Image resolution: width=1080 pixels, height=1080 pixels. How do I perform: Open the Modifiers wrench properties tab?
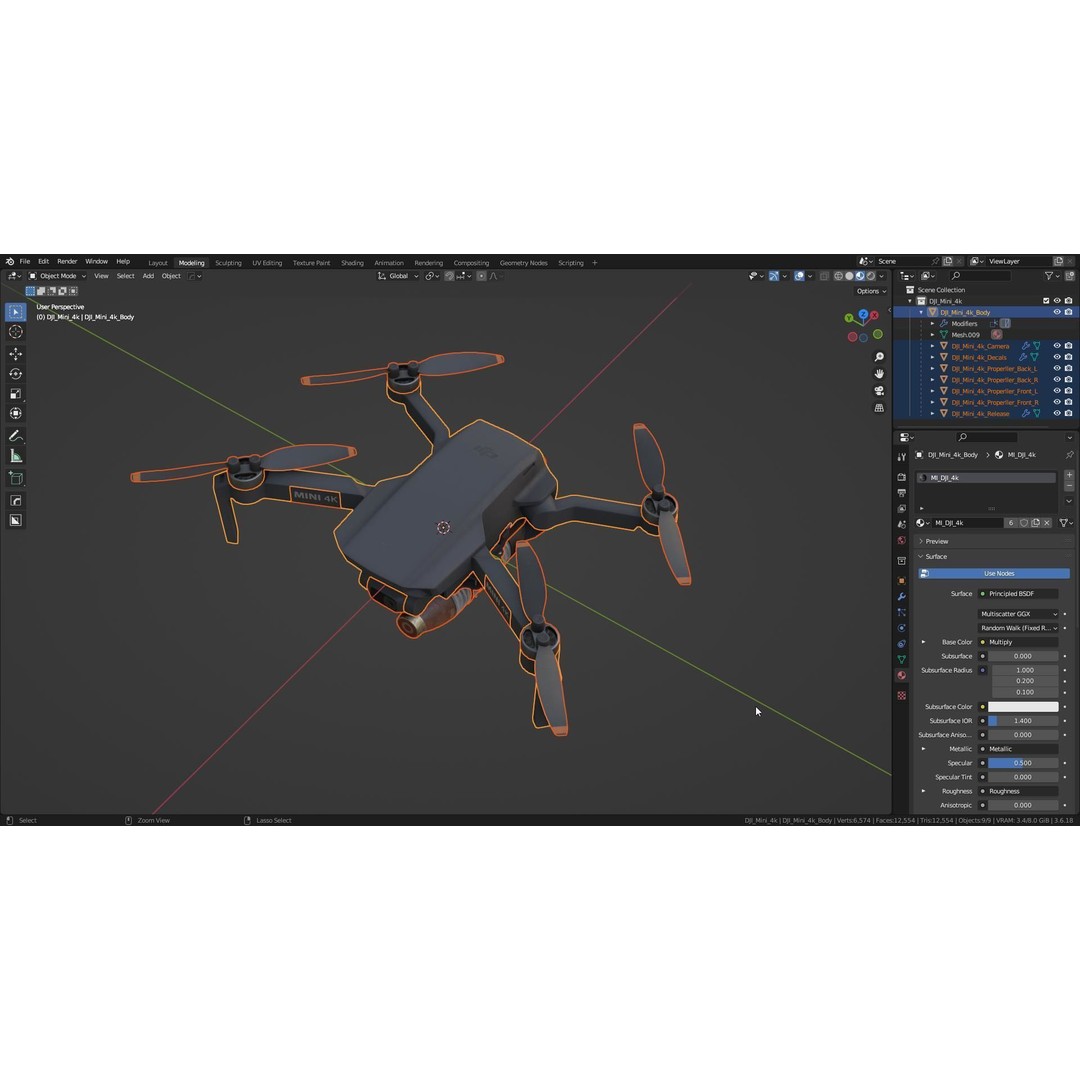(x=902, y=596)
